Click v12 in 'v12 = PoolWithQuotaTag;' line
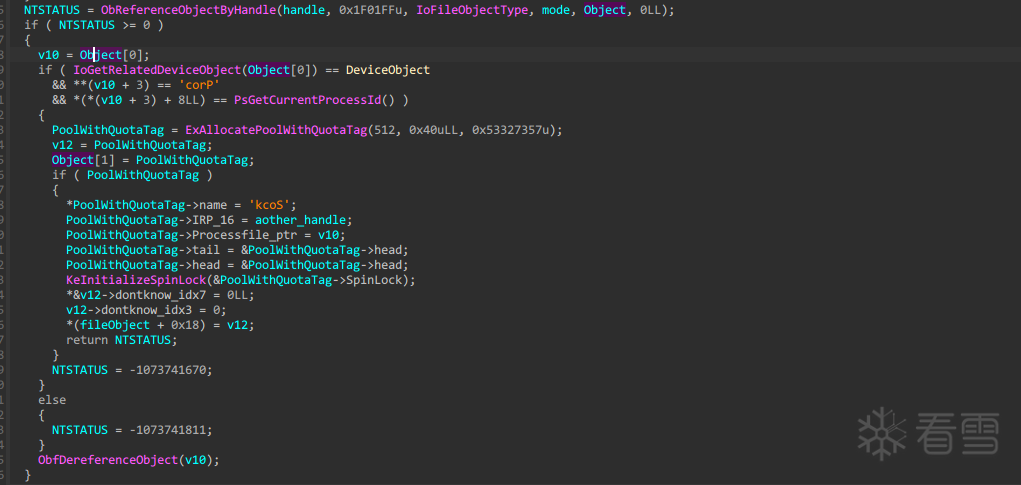This screenshot has height=485, width=1021. click(63, 145)
